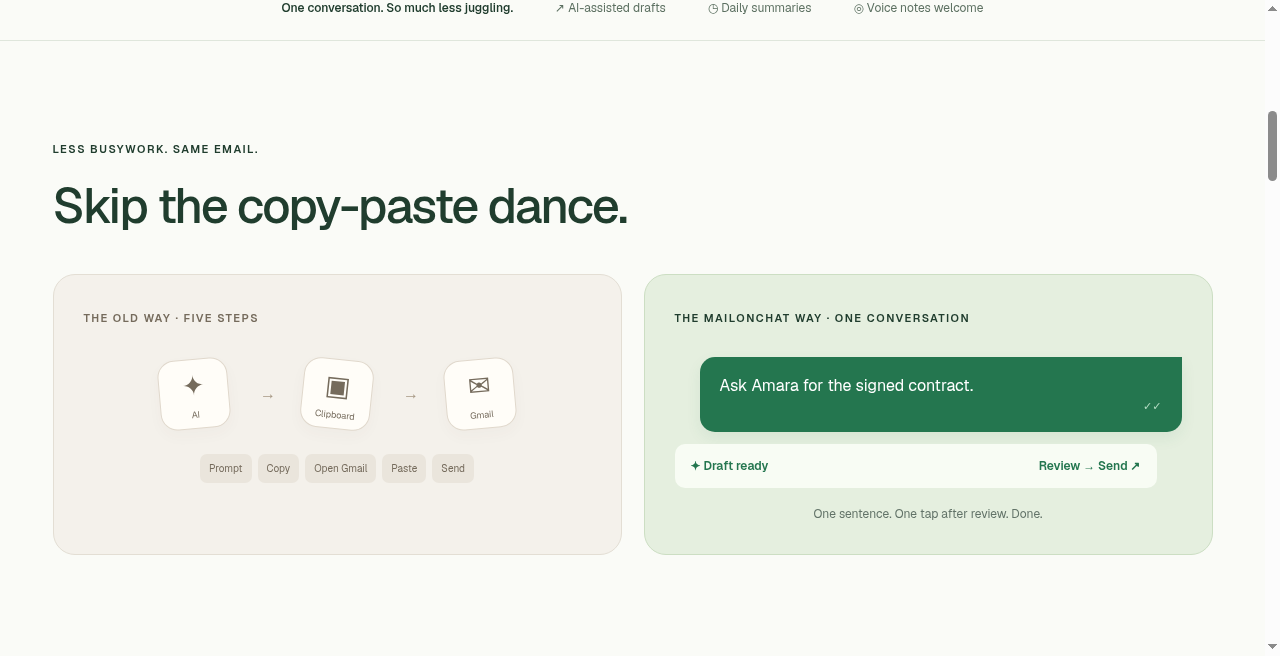Click the Clipboard icon card

tap(337, 394)
